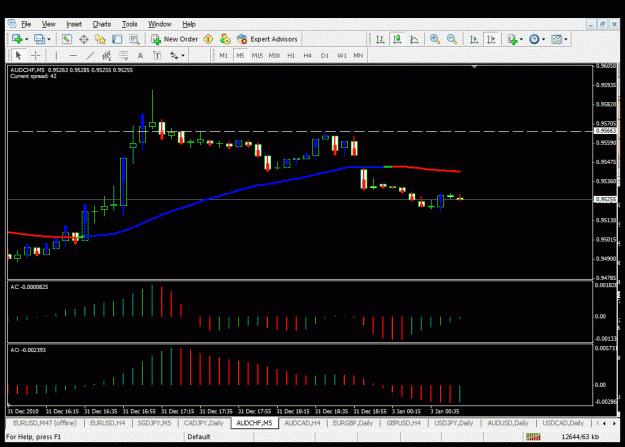Screen dimensions: 625x447
Task: Switch to the SGDJPY,M5 chart tab
Action: click(x=154, y=423)
